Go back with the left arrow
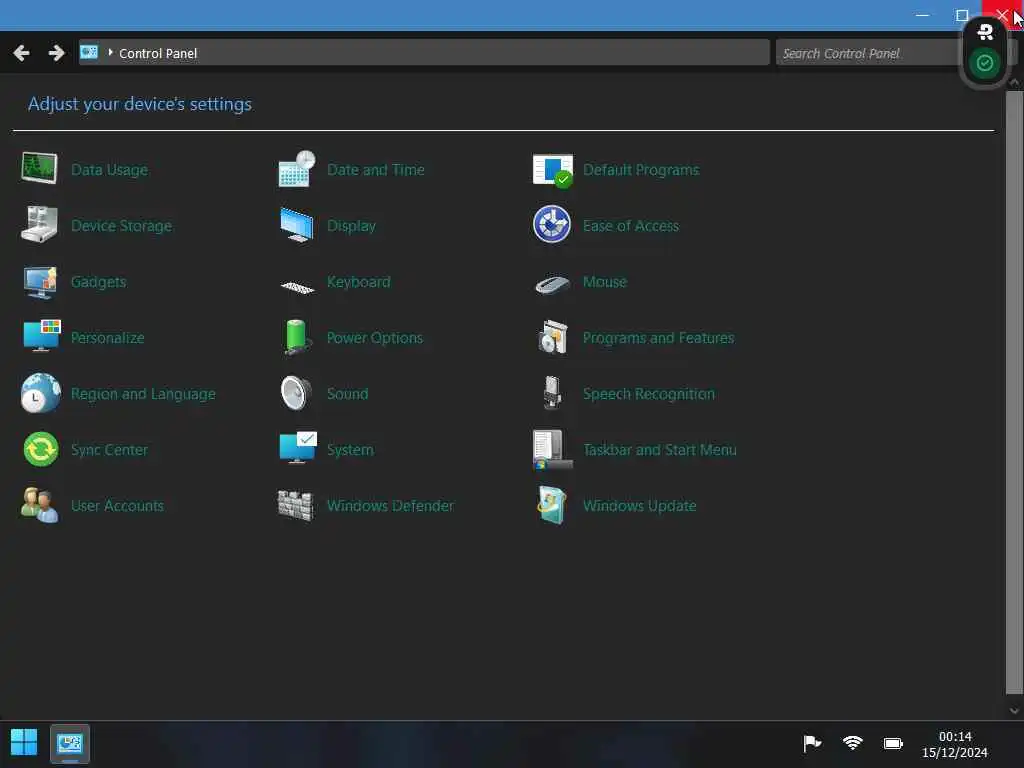The width and height of the screenshot is (1024, 768). click(x=21, y=53)
